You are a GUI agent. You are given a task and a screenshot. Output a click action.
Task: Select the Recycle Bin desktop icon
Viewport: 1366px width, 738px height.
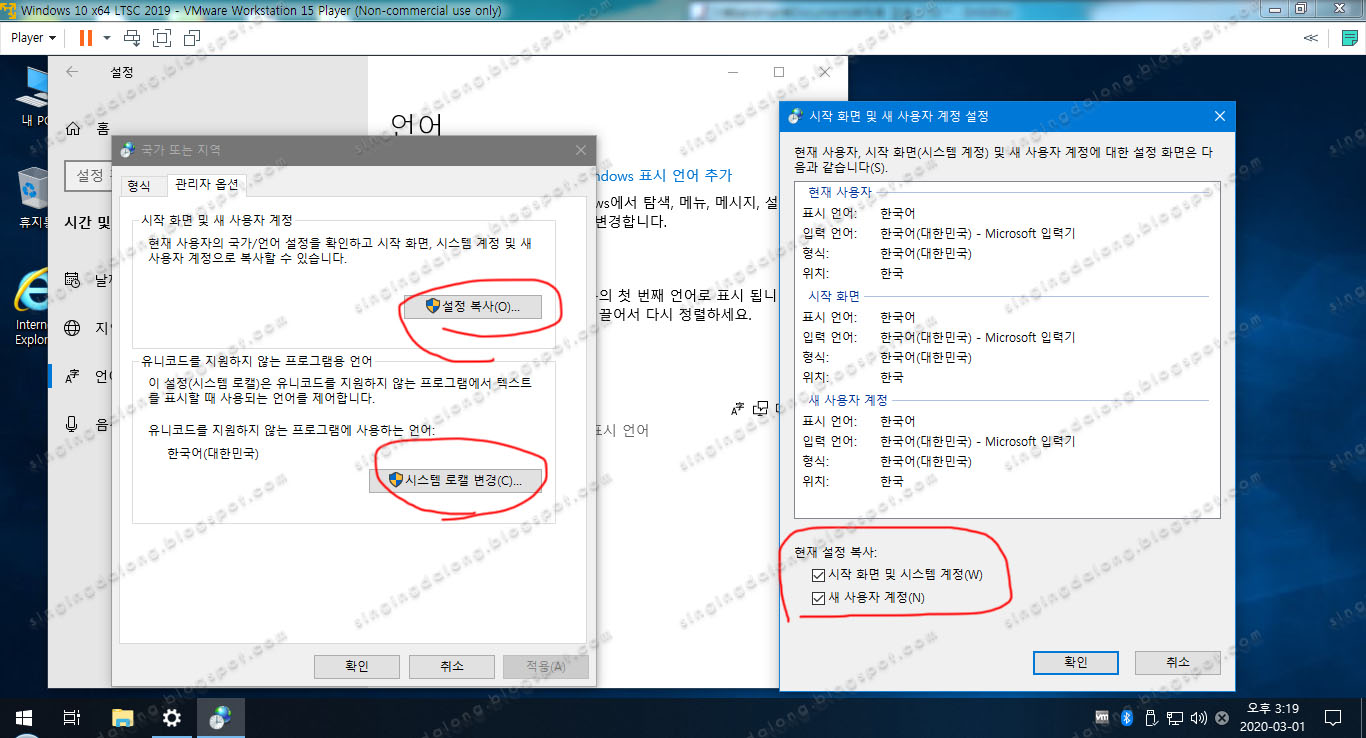(35, 197)
